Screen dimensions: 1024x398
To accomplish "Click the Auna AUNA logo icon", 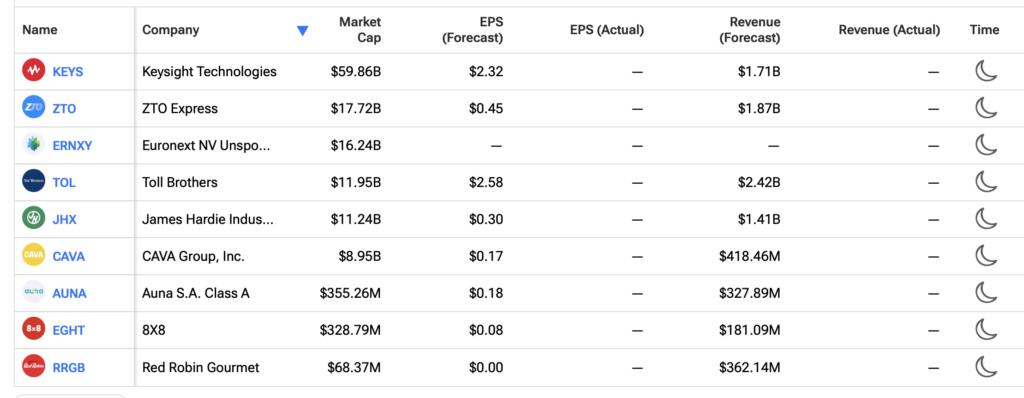I will pyautogui.click(x=33, y=292).
